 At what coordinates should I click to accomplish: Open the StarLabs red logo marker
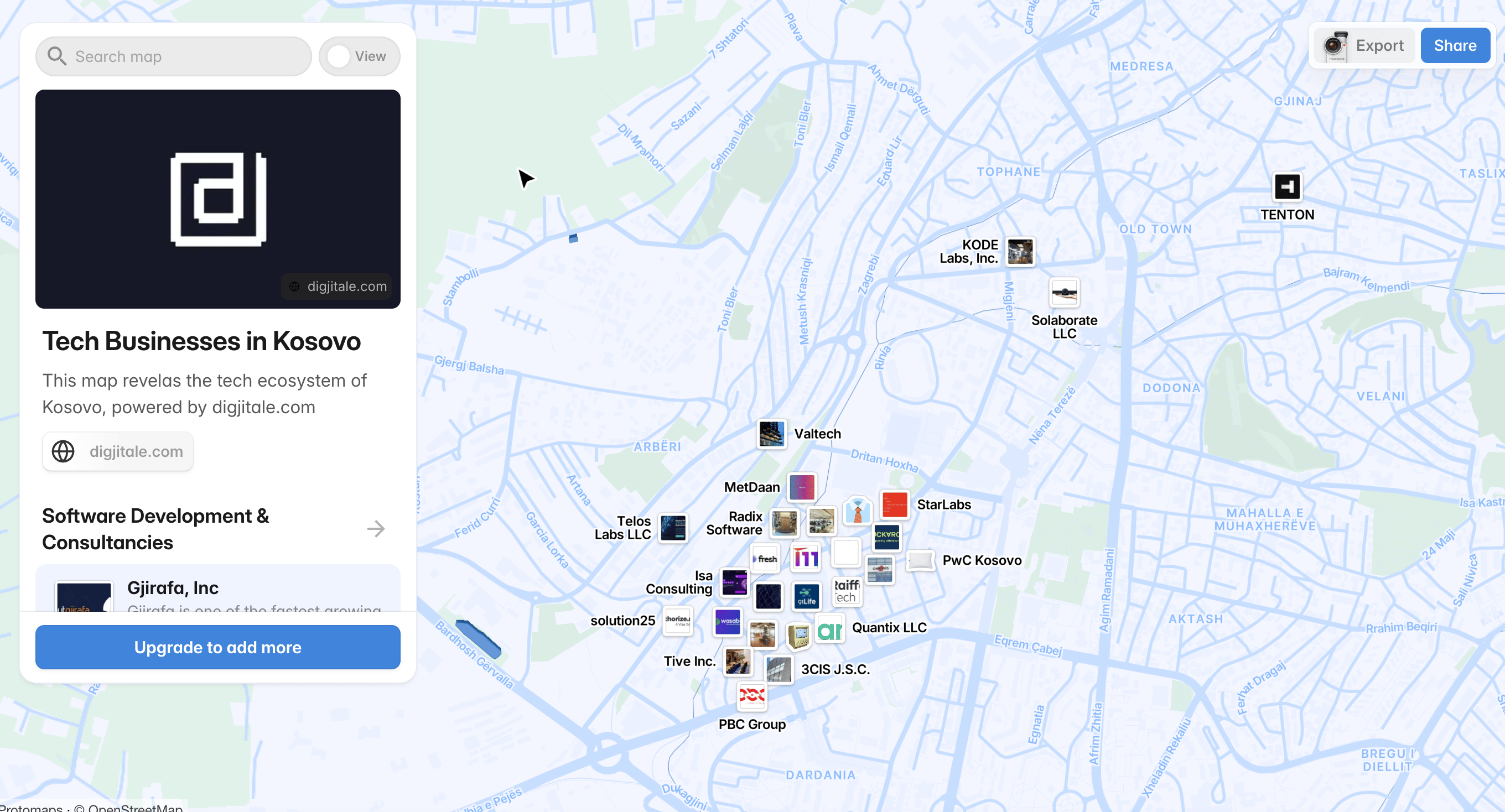[894, 506]
